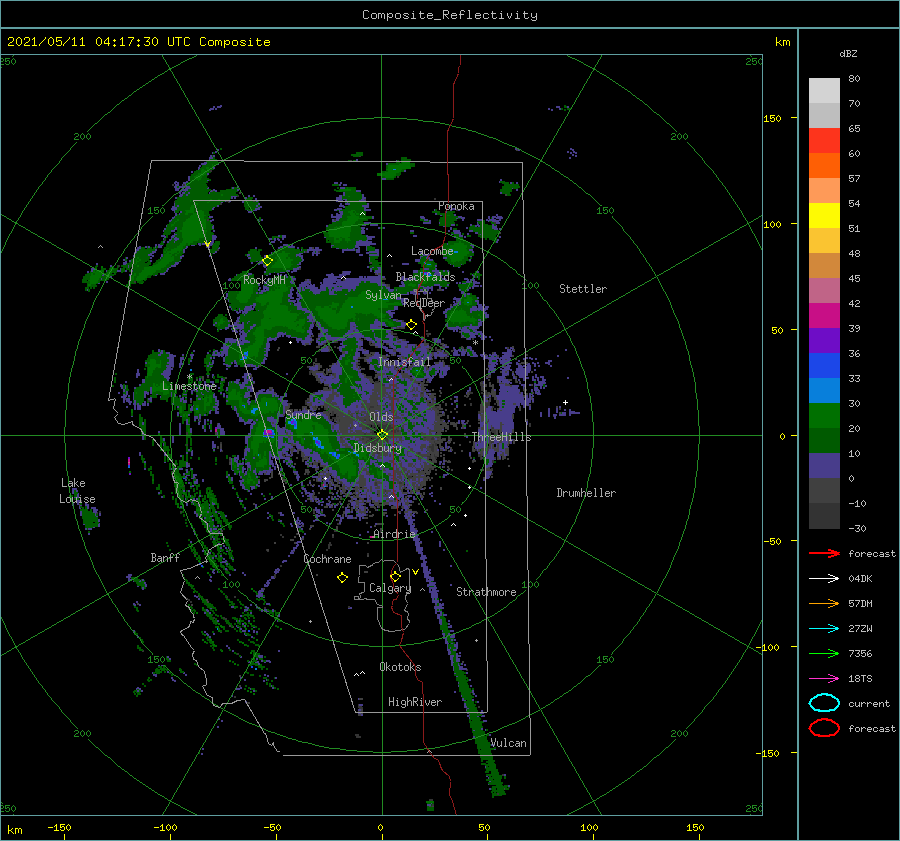The image size is (900, 841).
Task: Click the Innisfail city label
Action: coord(404,362)
